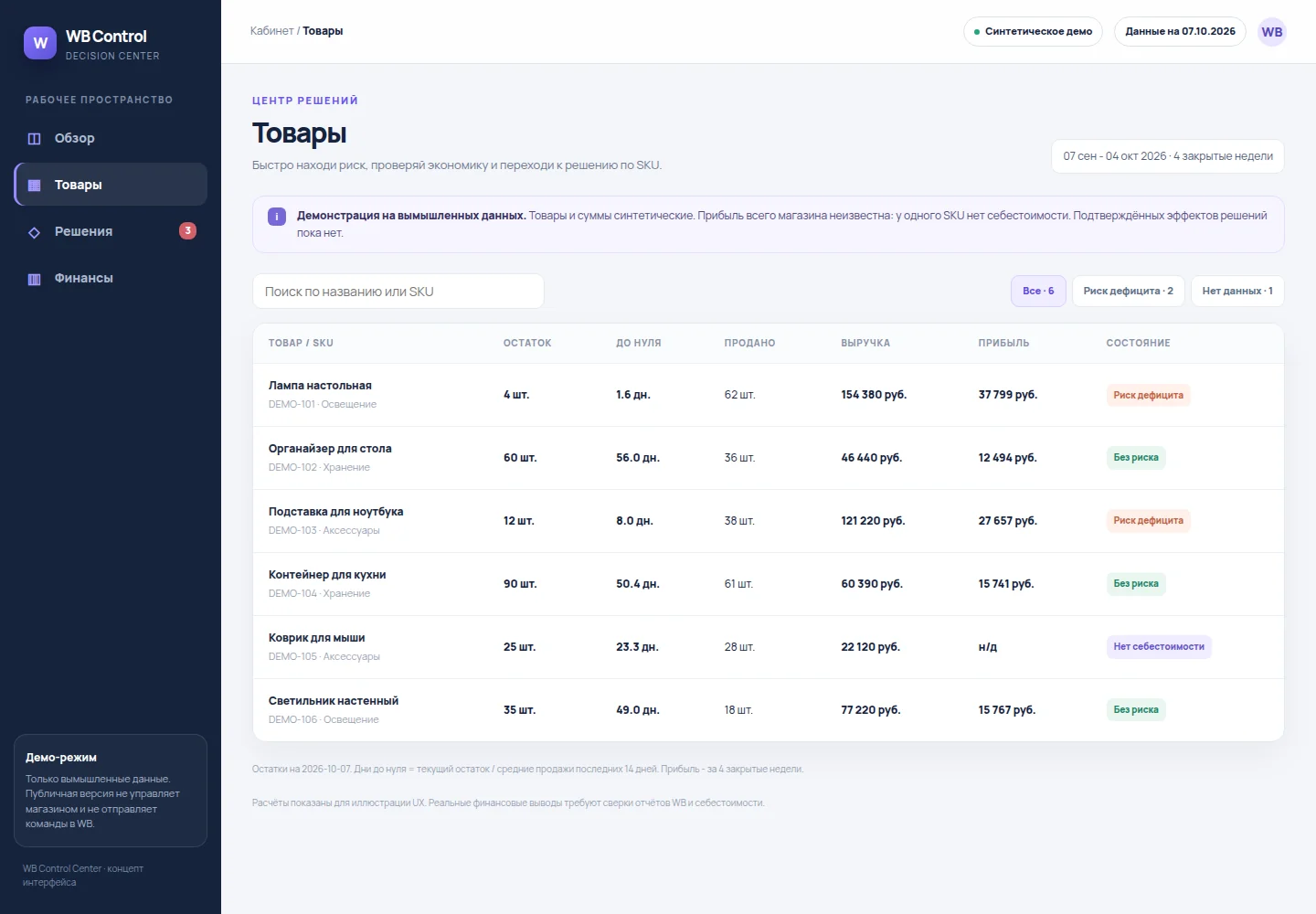The image size is (1316, 914).
Task: Open Подставка для ноутбука product
Action: (x=769, y=521)
